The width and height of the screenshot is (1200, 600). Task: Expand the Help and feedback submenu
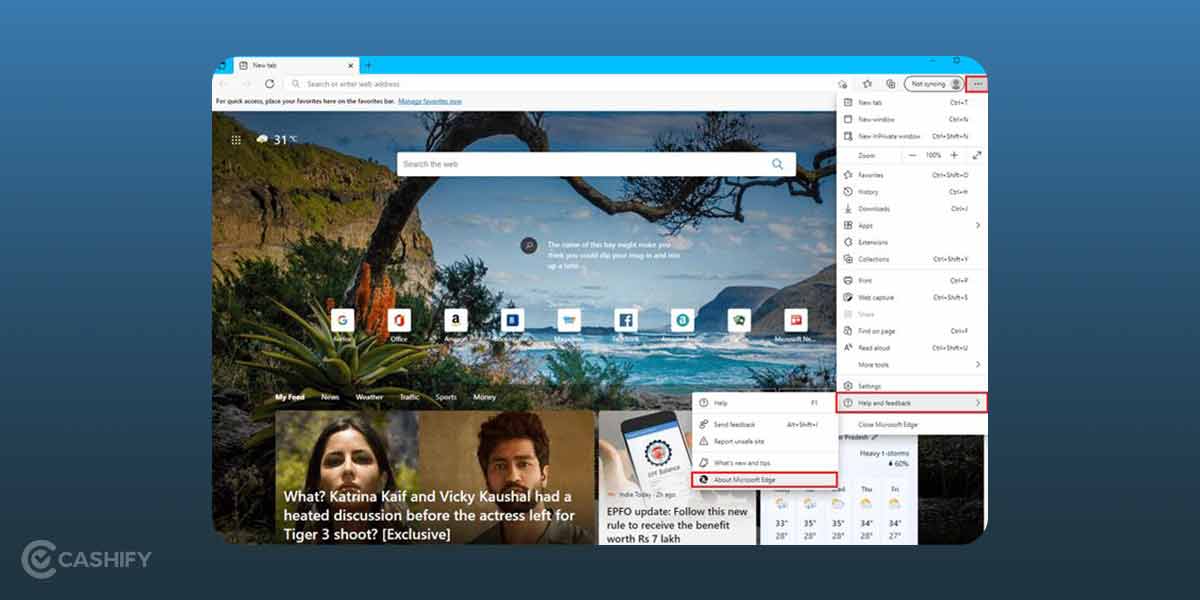click(x=980, y=403)
